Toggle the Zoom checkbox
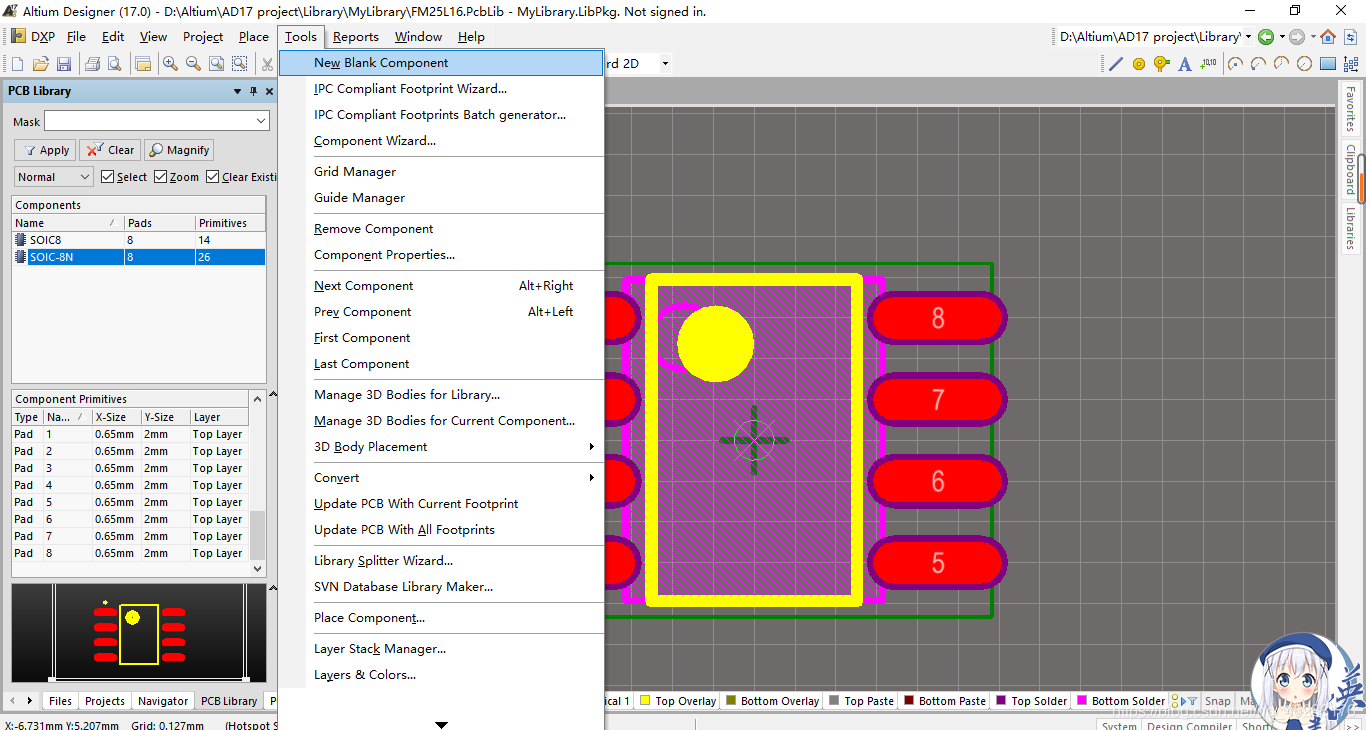This screenshot has height=730, width=1366. click(160, 177)
